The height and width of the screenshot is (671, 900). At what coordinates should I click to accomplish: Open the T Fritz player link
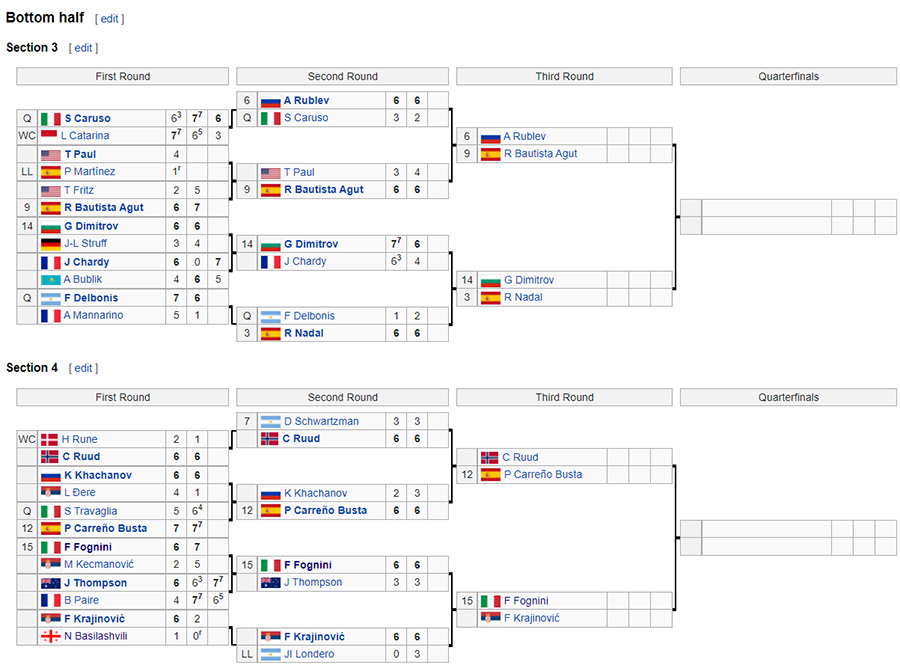pos(79,191)
